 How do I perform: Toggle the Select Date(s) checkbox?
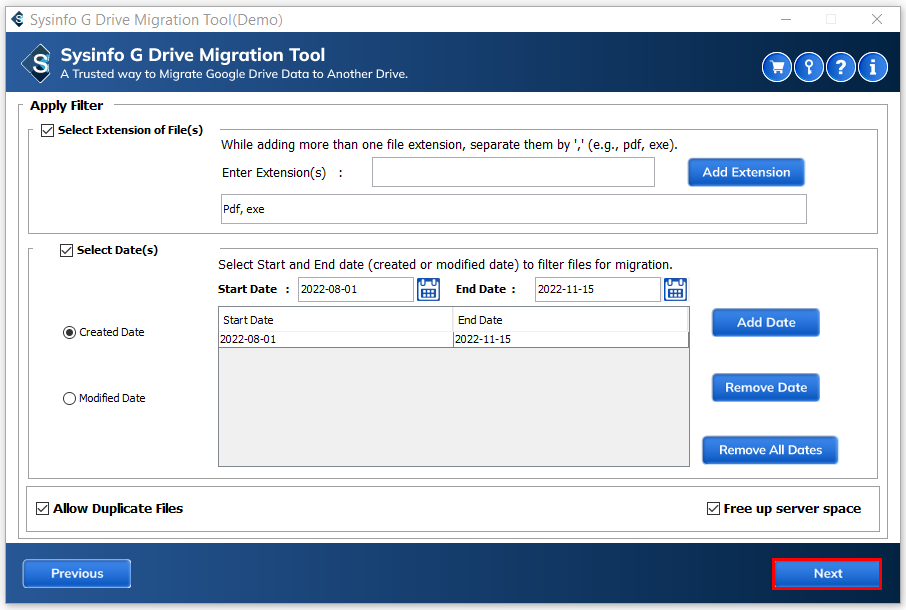67,251
